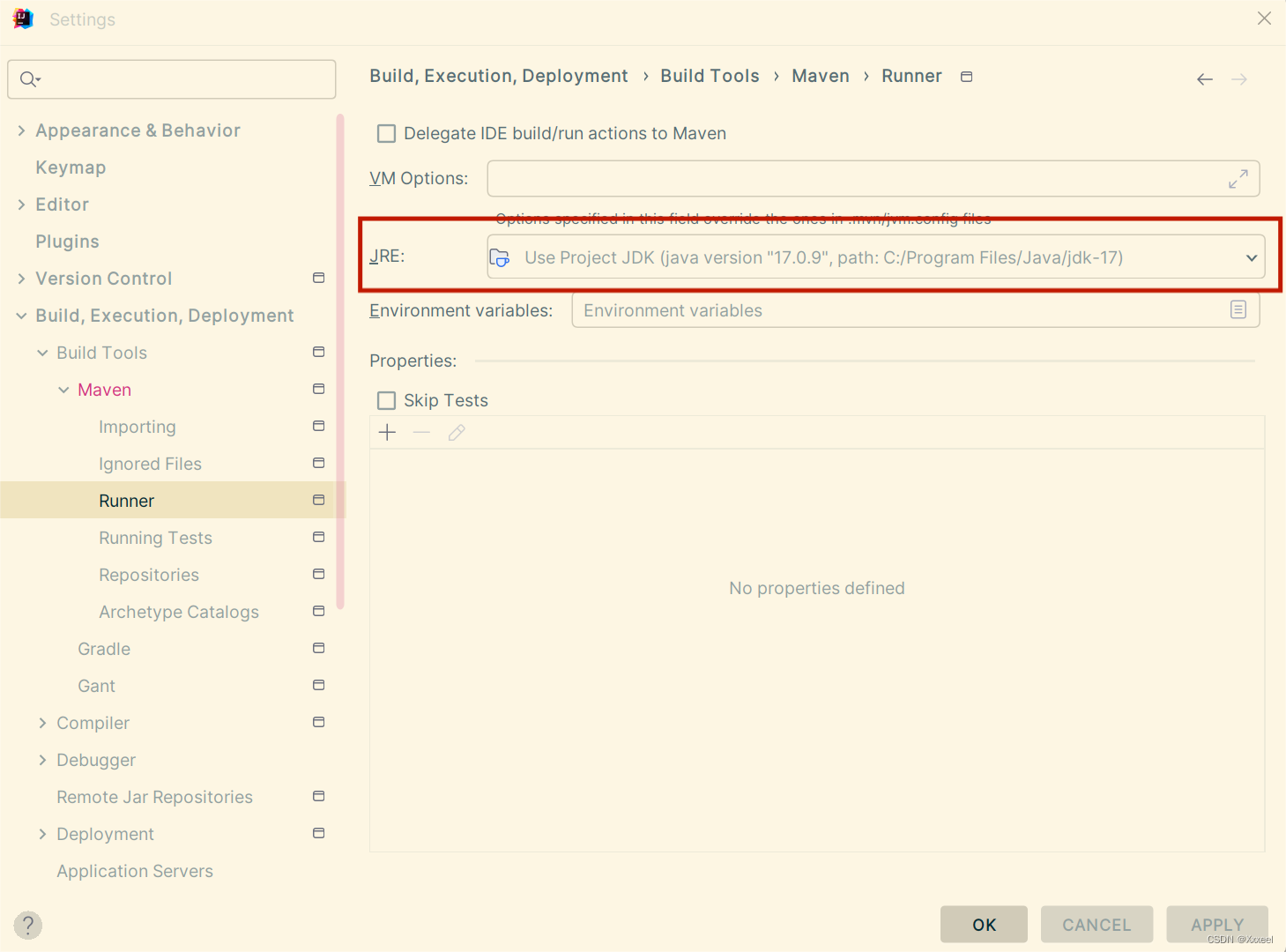Expand the Debugger node
Image resolution: width=1286 pixels, height=952 pixels.
click(x=42, y=760)
